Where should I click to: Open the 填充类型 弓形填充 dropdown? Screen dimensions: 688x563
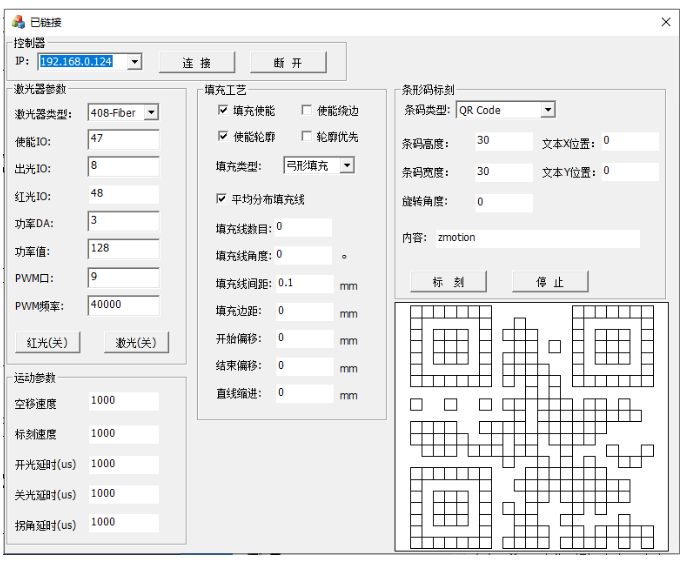click(x=347, y=165)
